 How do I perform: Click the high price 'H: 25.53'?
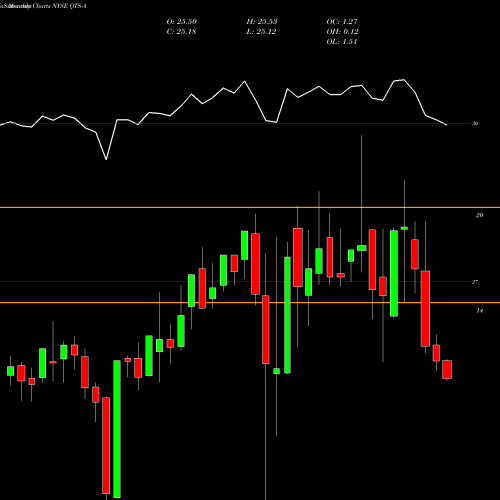[262, 22]
